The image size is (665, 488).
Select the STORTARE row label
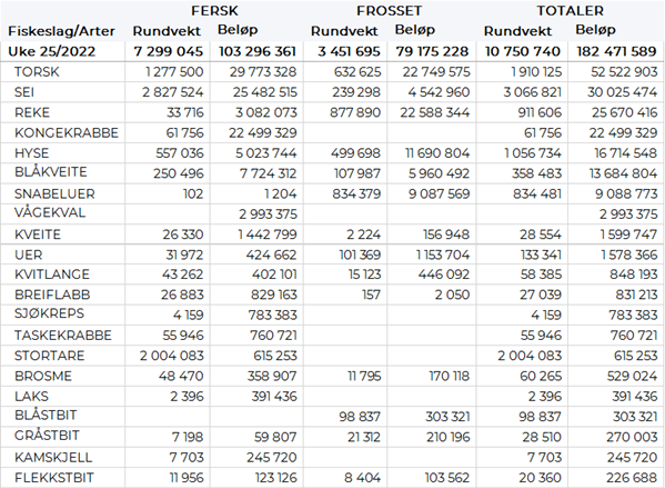tap(51, 355)
